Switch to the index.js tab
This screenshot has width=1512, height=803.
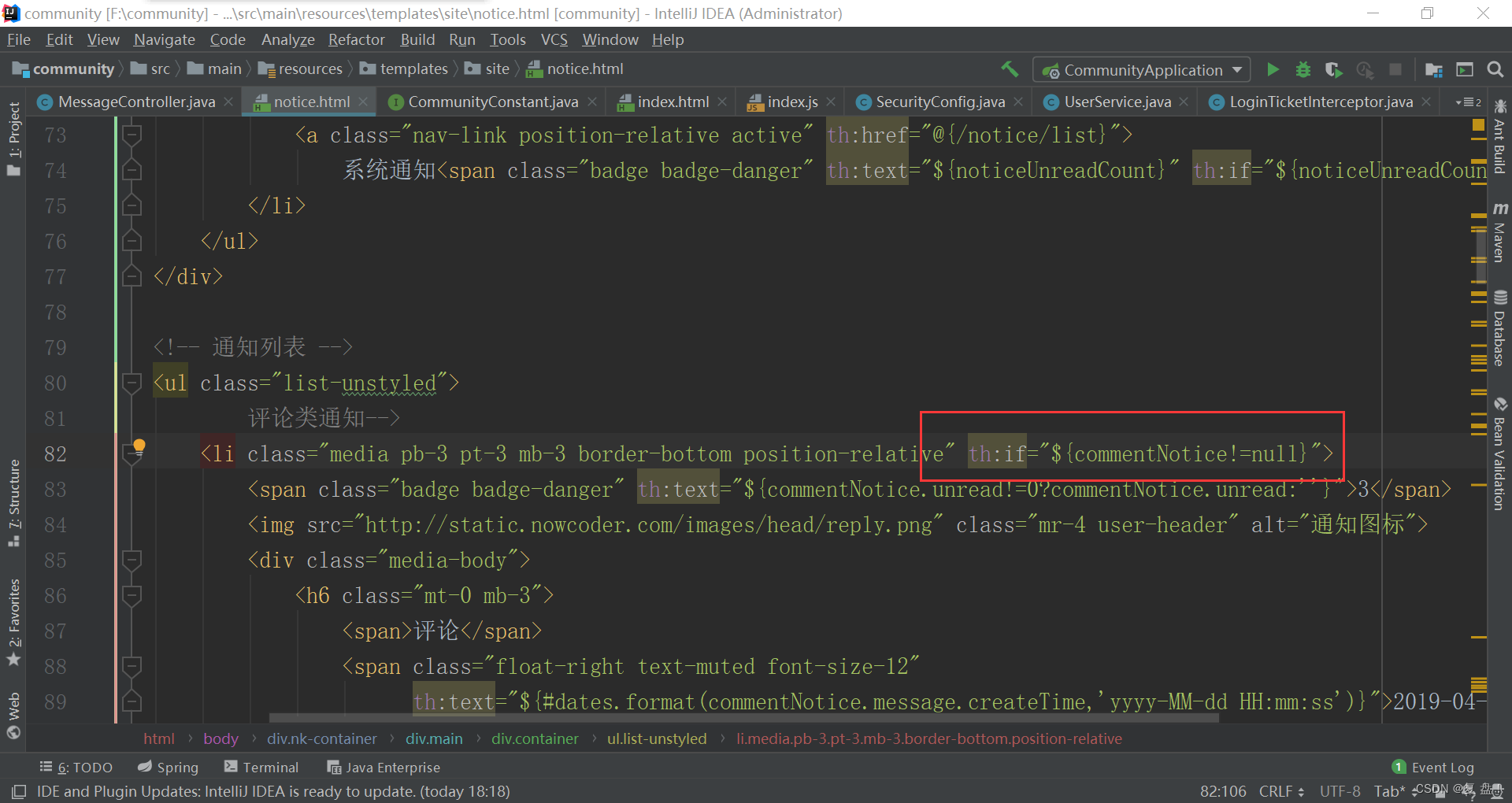792,102
